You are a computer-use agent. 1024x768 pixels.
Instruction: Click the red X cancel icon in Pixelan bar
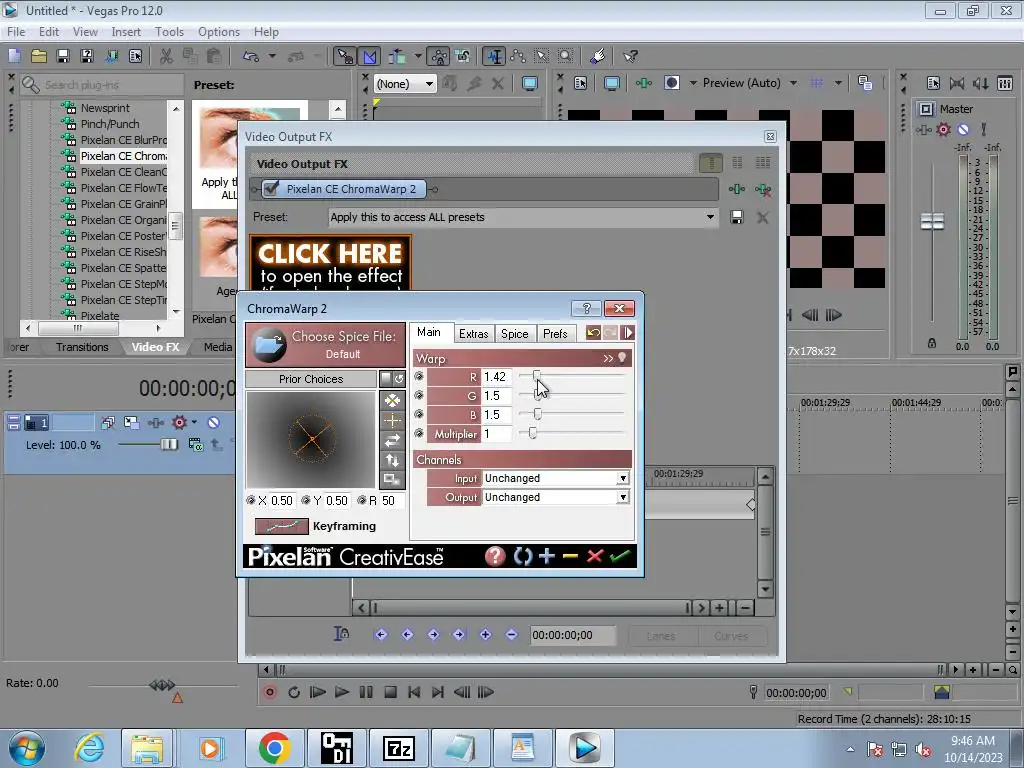pos(594,556)
